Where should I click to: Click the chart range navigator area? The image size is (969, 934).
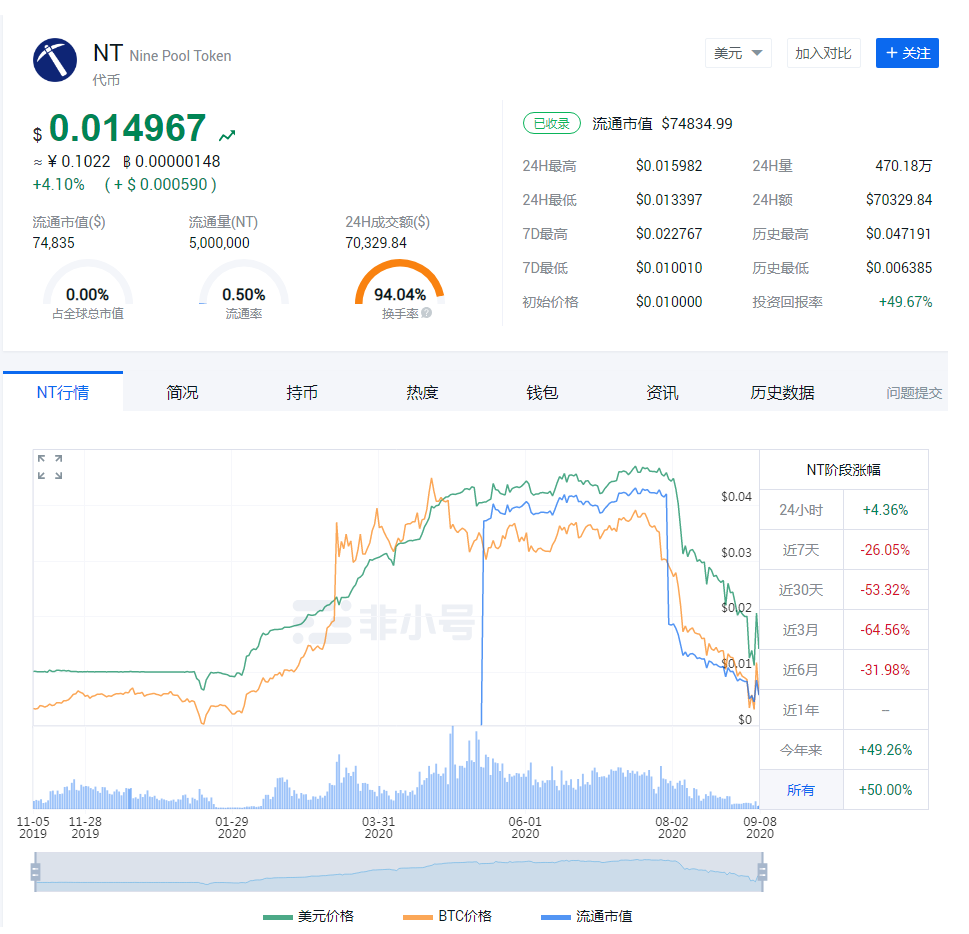click(399, 872)
